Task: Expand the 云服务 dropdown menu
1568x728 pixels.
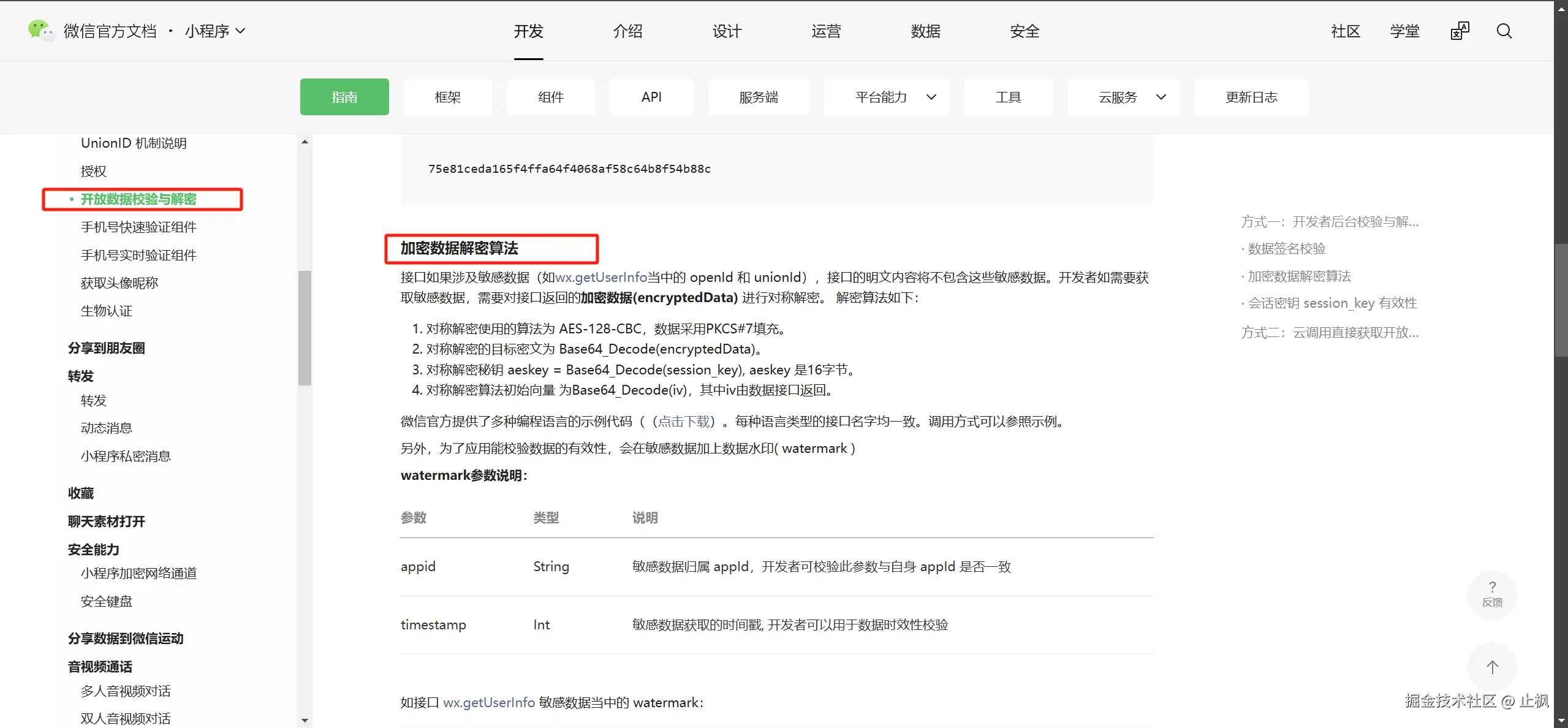Action: pyautogui.click(x=1123, y=97)
